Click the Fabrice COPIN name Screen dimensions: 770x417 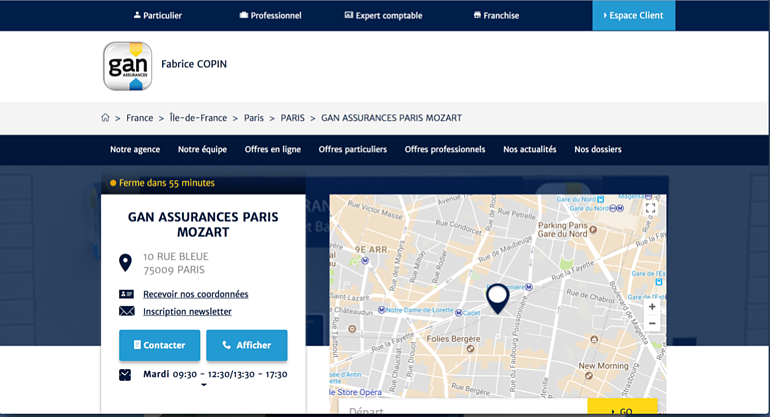[194, 64]
